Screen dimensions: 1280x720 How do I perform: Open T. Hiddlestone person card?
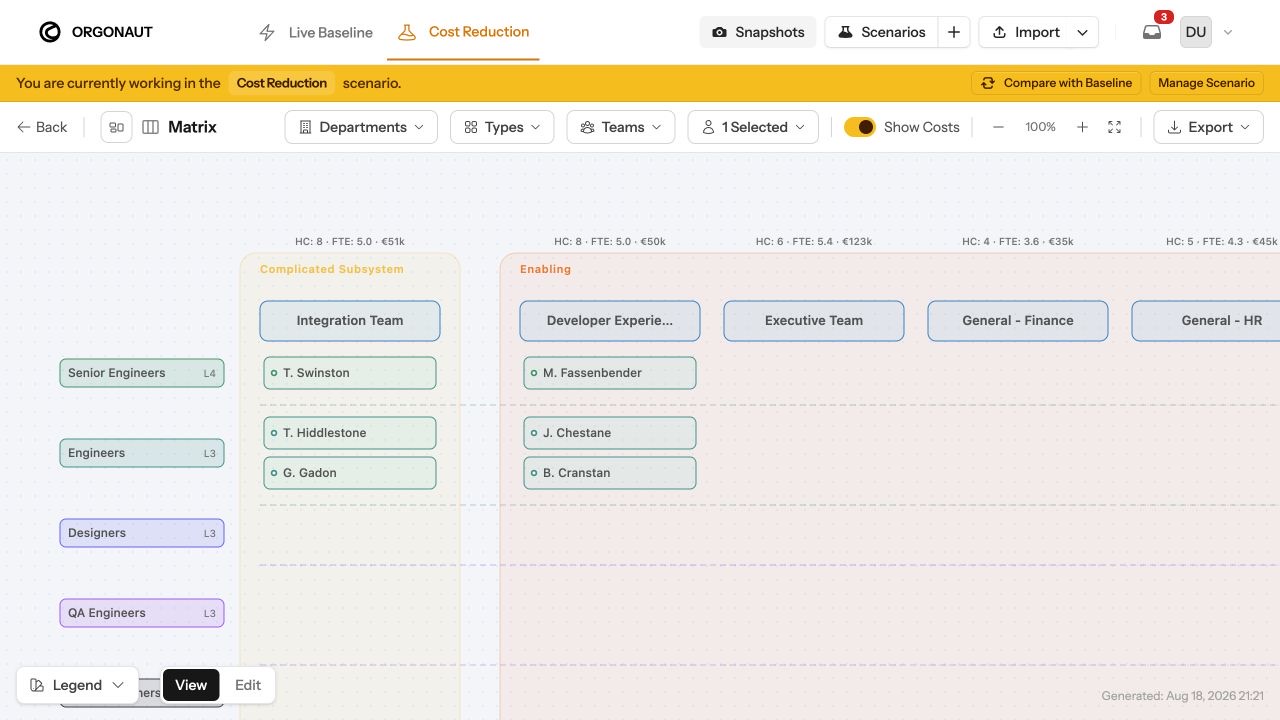350,433
